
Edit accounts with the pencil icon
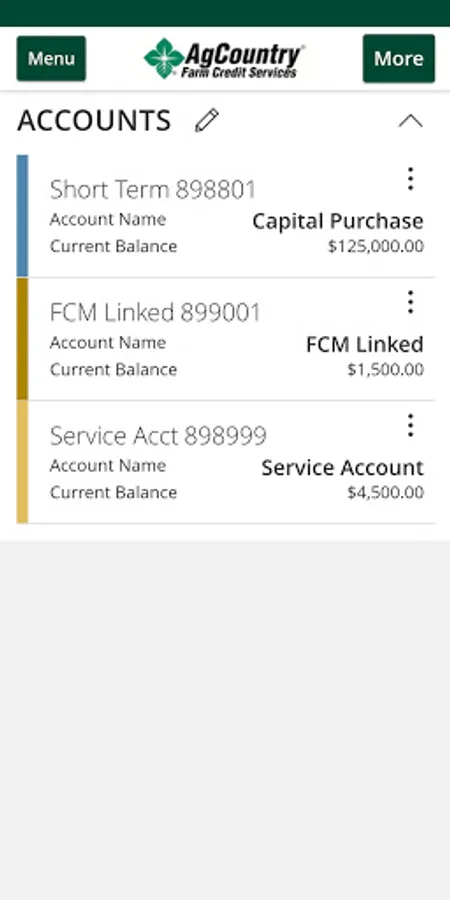coord(207,121)
